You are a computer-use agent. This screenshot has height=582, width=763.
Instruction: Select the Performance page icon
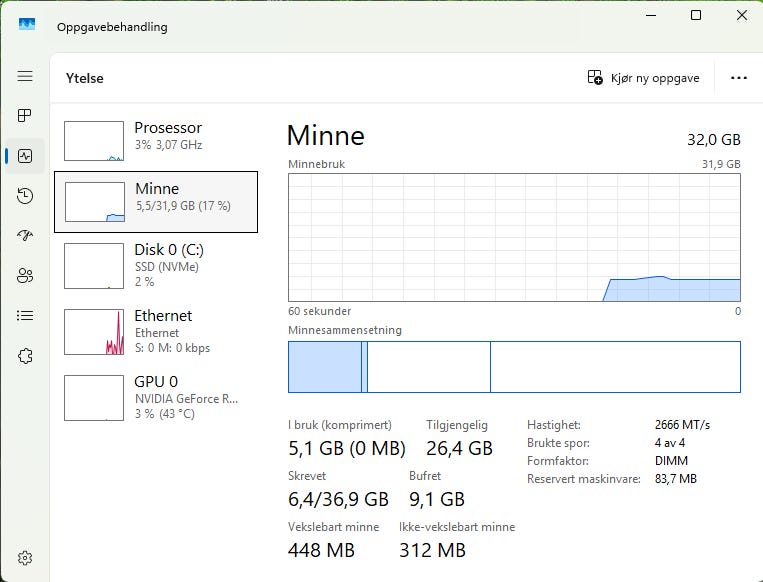pos(25,156)
